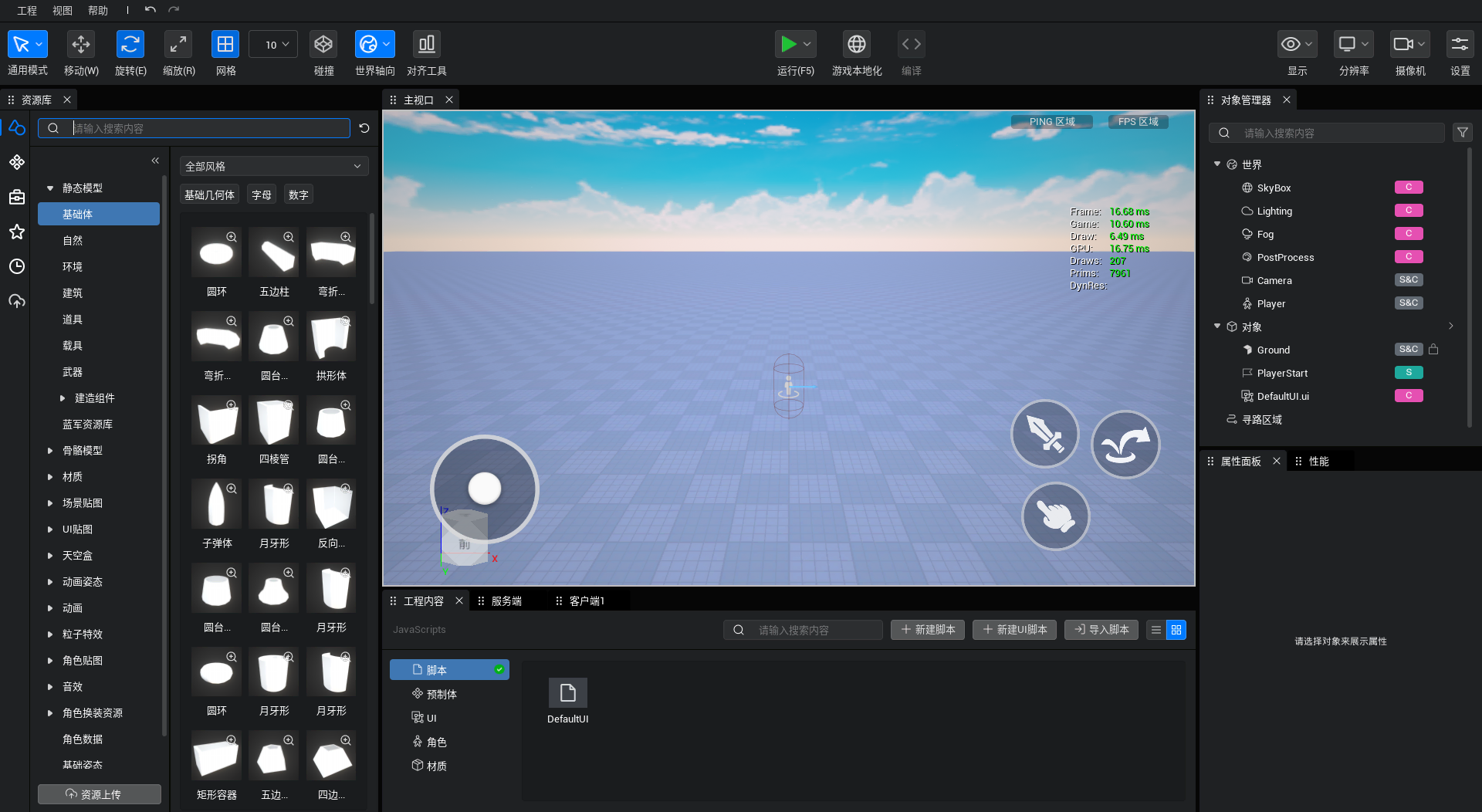Screen dimensions: 1482x812
Task: Open the grid size 10 dropdown
Action: pos(273,45)
